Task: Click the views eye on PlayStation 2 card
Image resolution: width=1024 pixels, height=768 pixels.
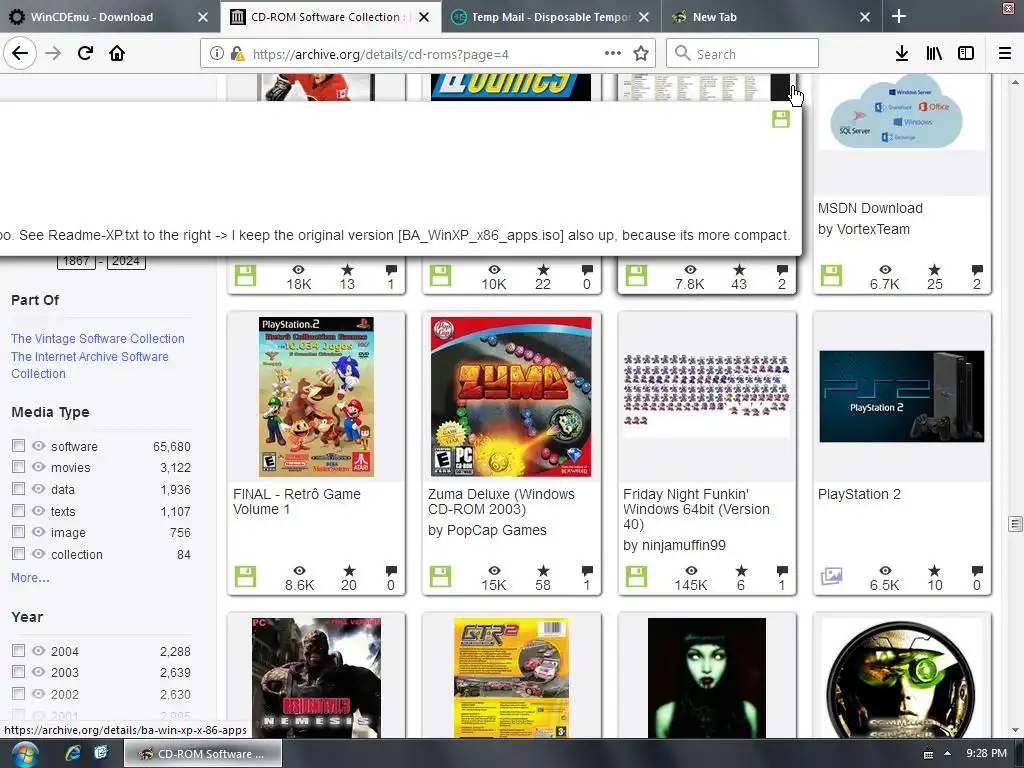Action: [885, 571]
